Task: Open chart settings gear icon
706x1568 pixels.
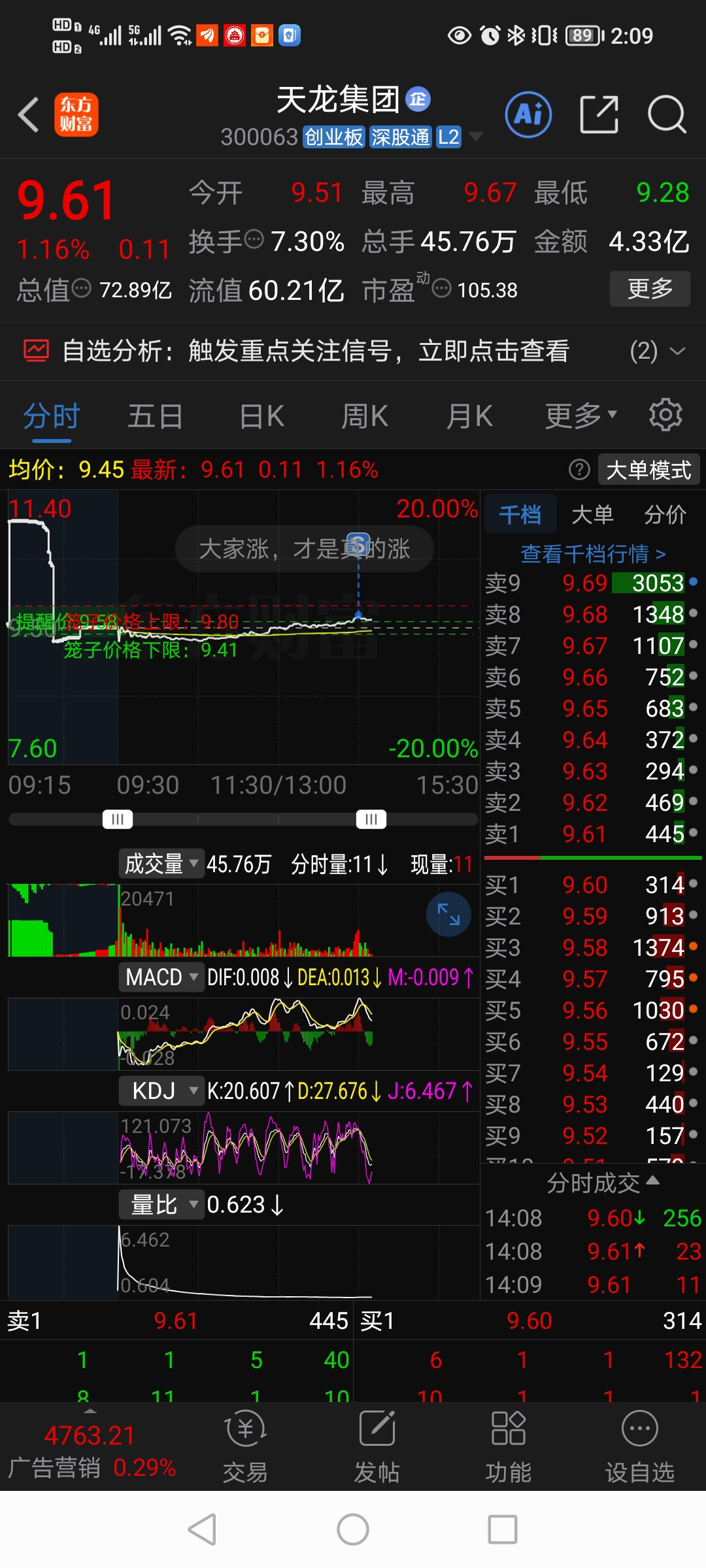Action: pyautogui.click(x=665, y=415)
